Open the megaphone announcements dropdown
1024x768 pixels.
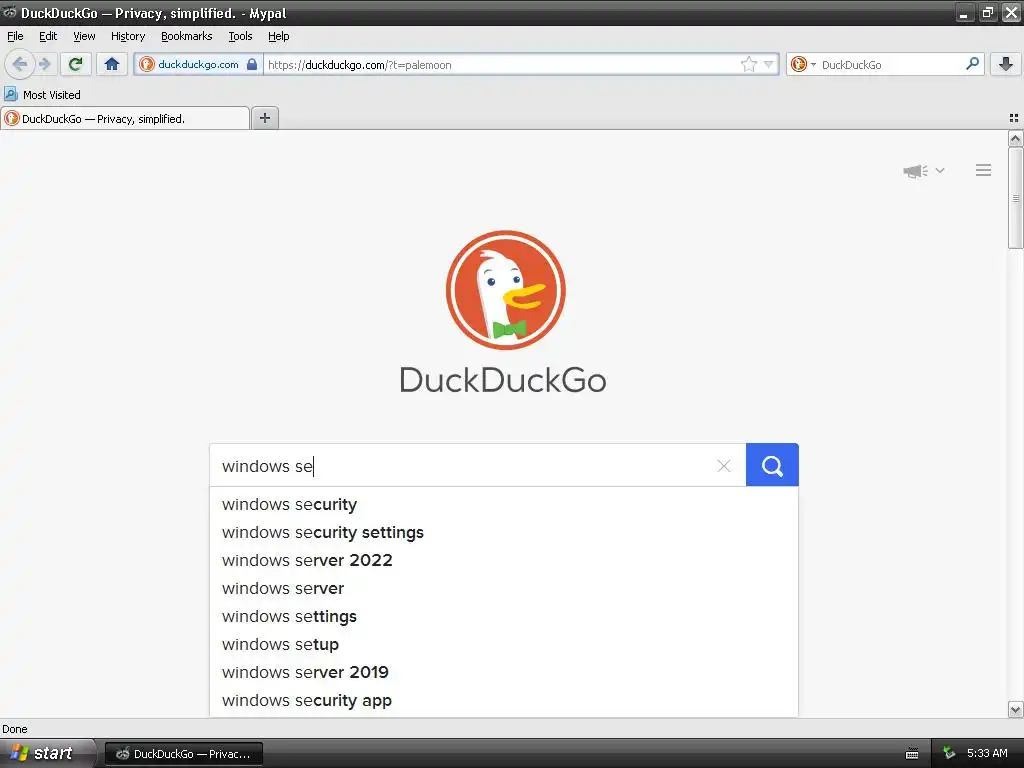[923, 170]
